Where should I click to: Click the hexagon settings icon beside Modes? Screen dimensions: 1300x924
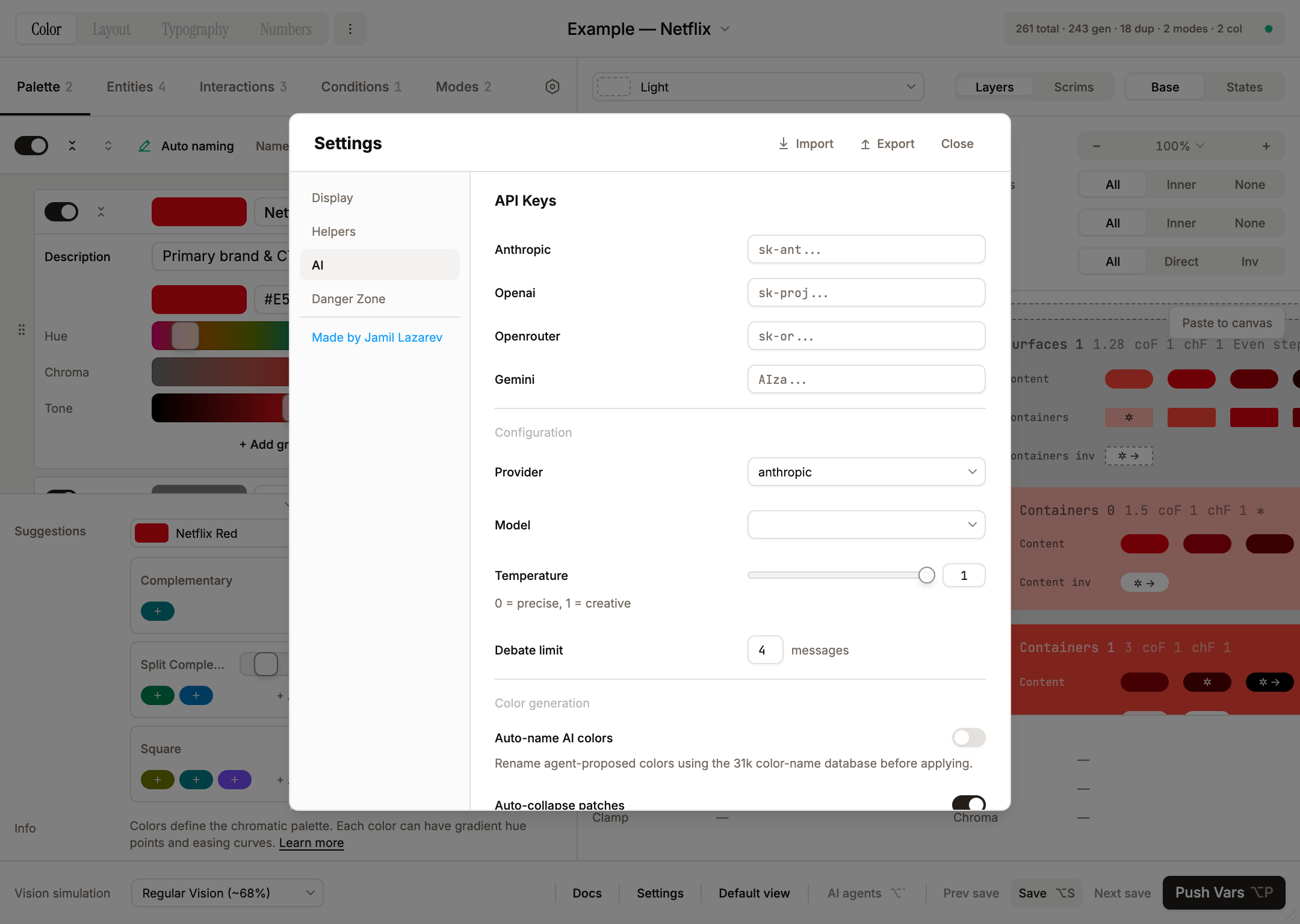(x=552, y=87)
